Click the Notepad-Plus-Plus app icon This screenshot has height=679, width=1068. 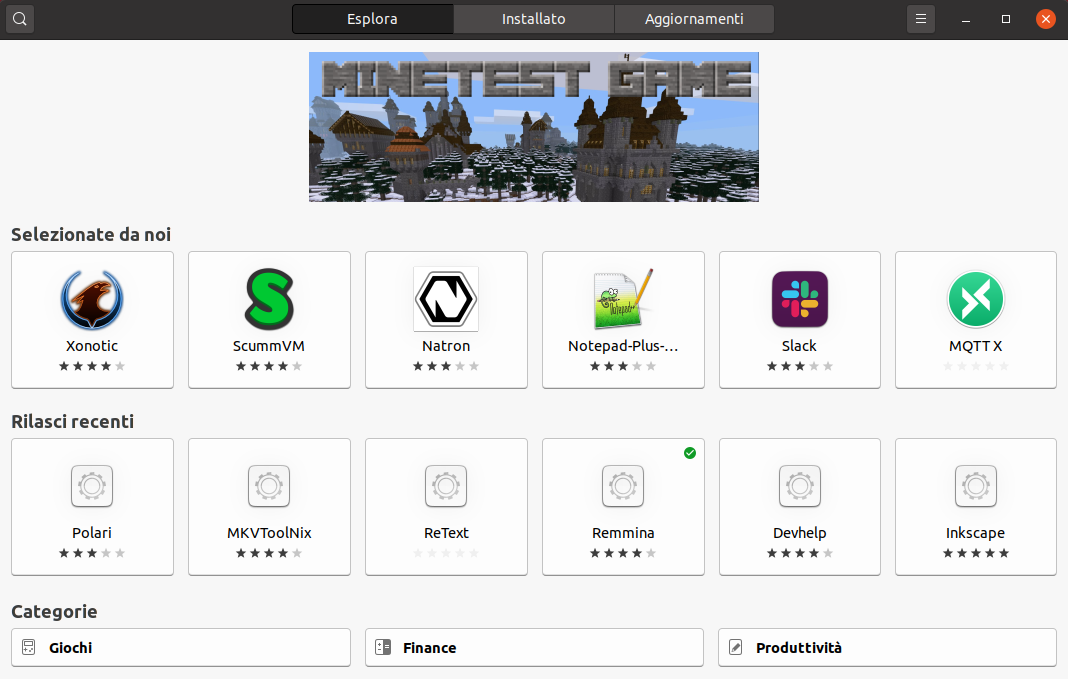pos(623,299)
